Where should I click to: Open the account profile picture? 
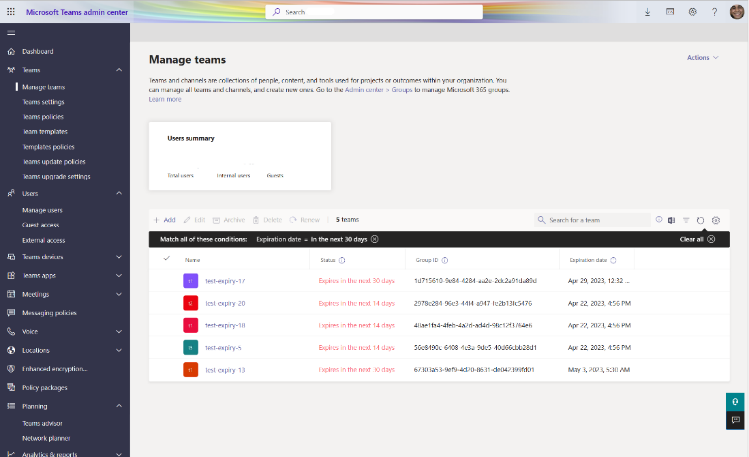(x=737, y=11)
